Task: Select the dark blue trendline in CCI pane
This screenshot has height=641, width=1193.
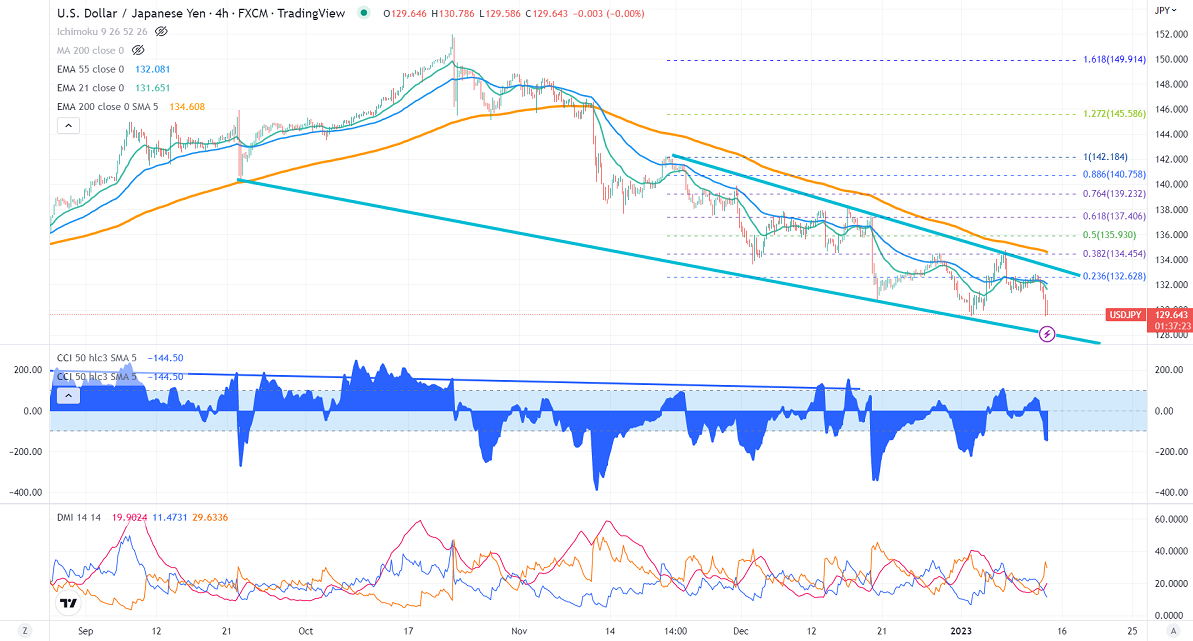Action: click(457, 380)
